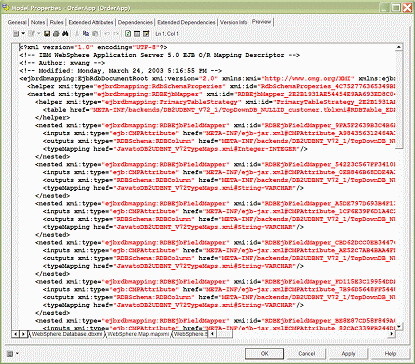Viewport: 415px width, 364px height.
Task: Click the OK button
Action: 264,353
